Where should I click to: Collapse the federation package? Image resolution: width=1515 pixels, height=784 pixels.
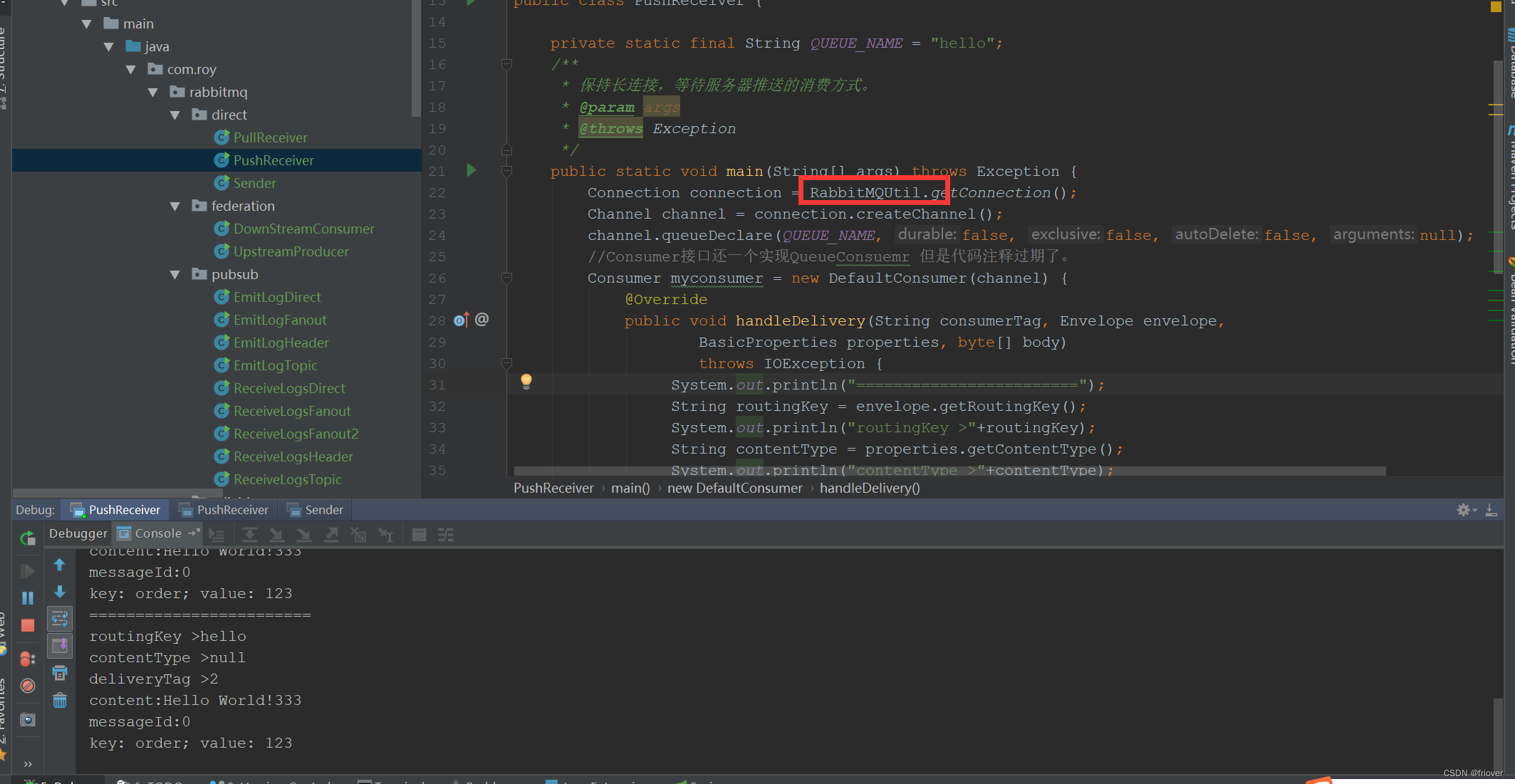[175, 207]
